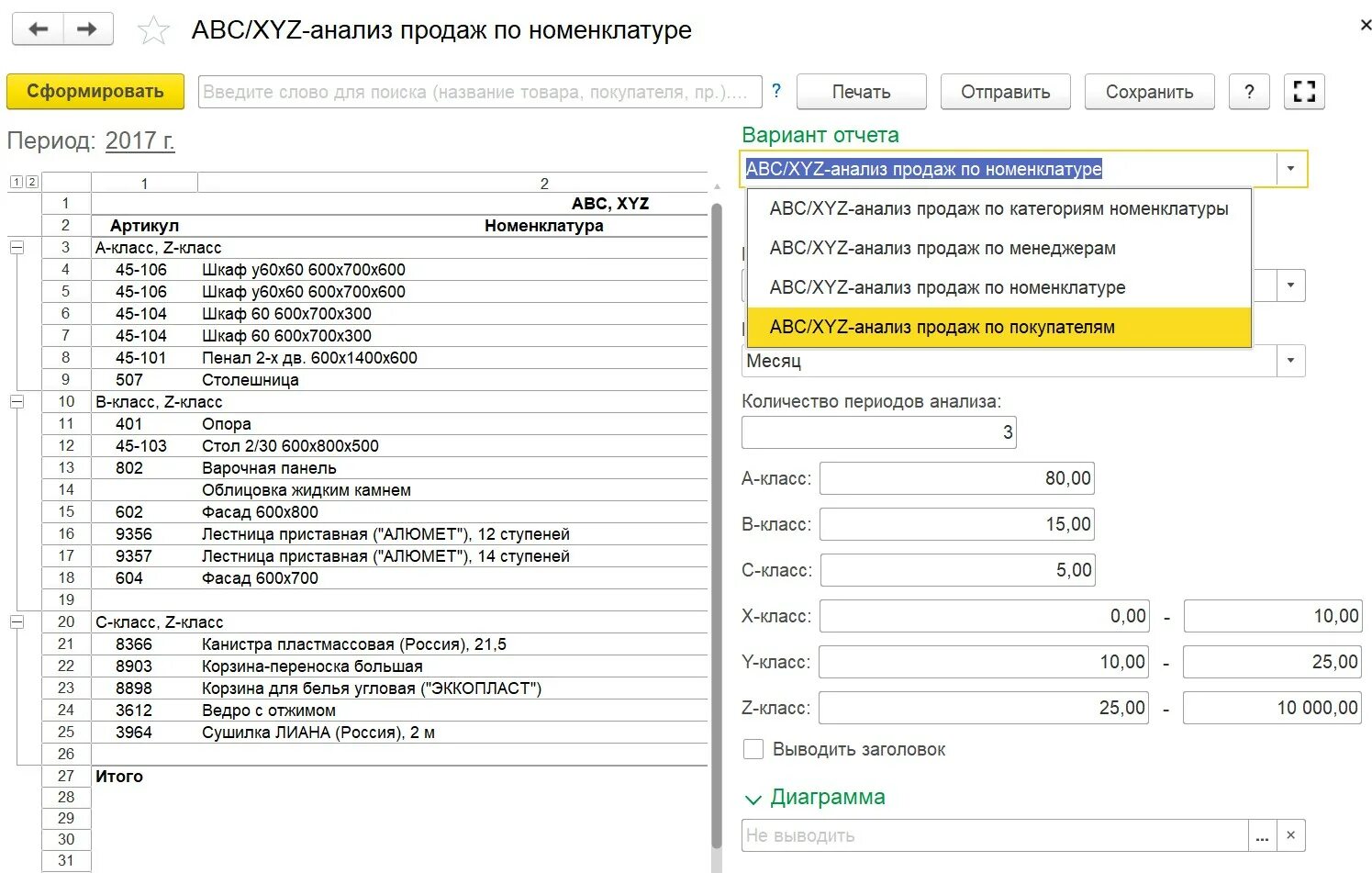Edit the Y-класс lower bound 10,00
Screen dimensions: 1372x873
[984, 662]
